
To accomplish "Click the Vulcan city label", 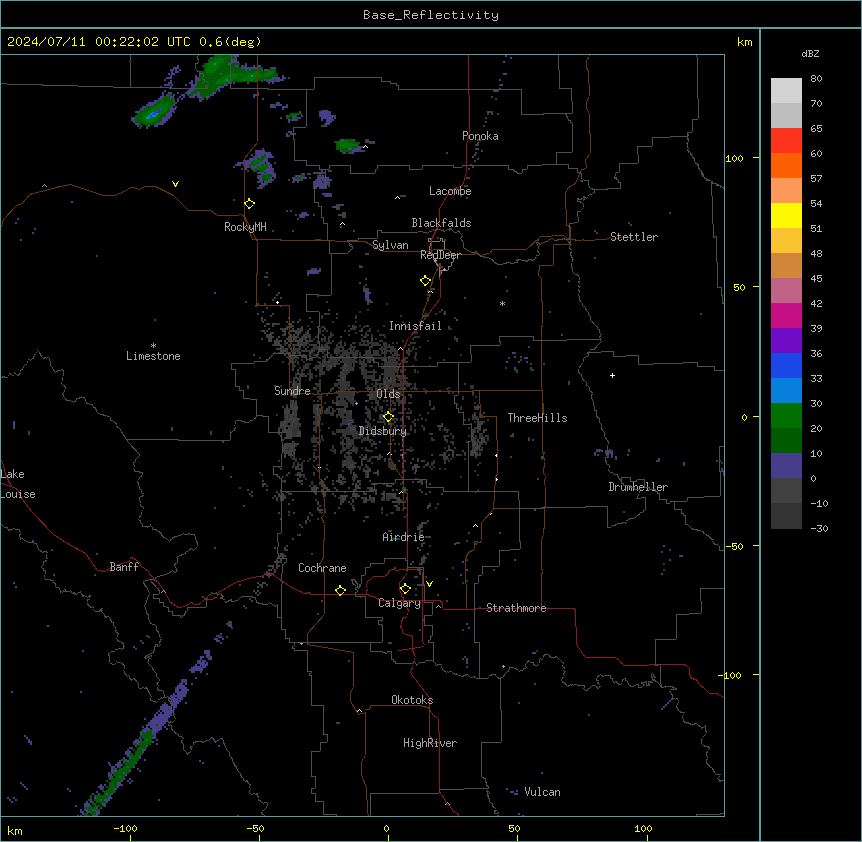I will point(542,792).
